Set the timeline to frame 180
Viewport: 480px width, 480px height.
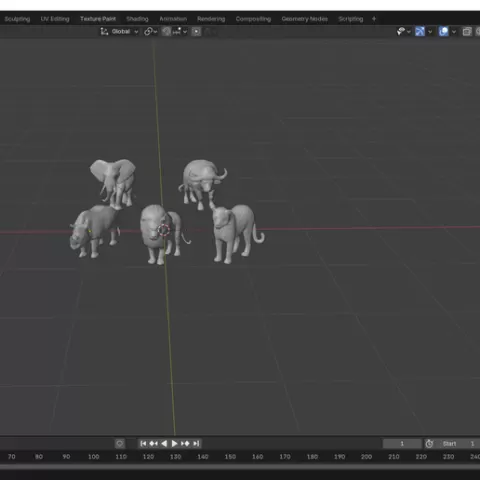pos(312,457)
